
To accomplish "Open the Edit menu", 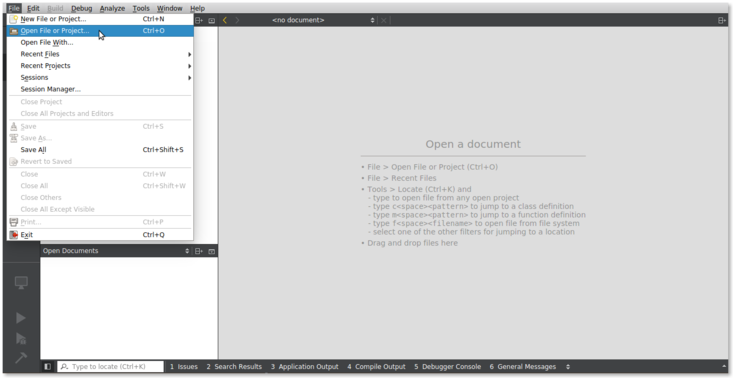I will pyautogui.click(x=33, y=8).
